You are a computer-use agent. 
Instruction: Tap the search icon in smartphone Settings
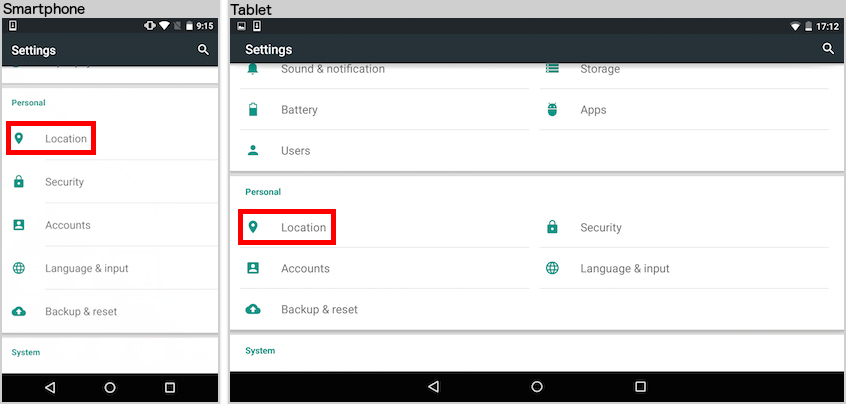tap(203, 50)
